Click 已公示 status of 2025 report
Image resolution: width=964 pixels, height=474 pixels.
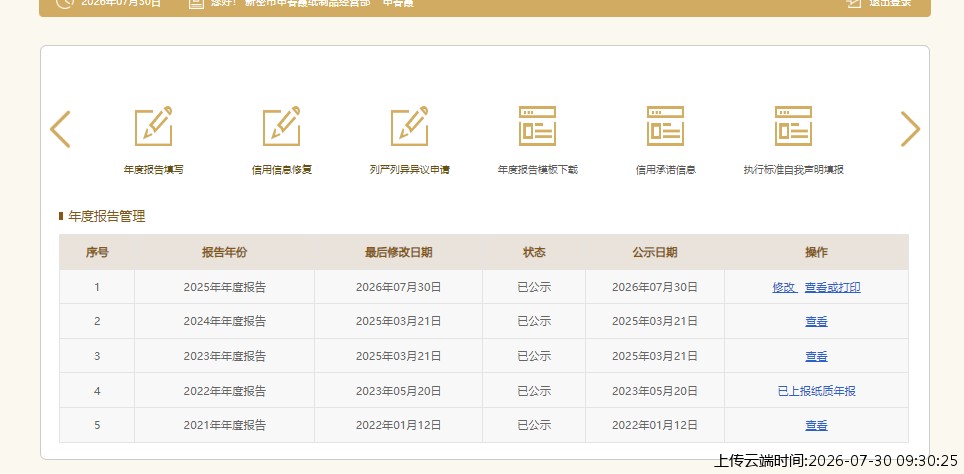(534, 287)
